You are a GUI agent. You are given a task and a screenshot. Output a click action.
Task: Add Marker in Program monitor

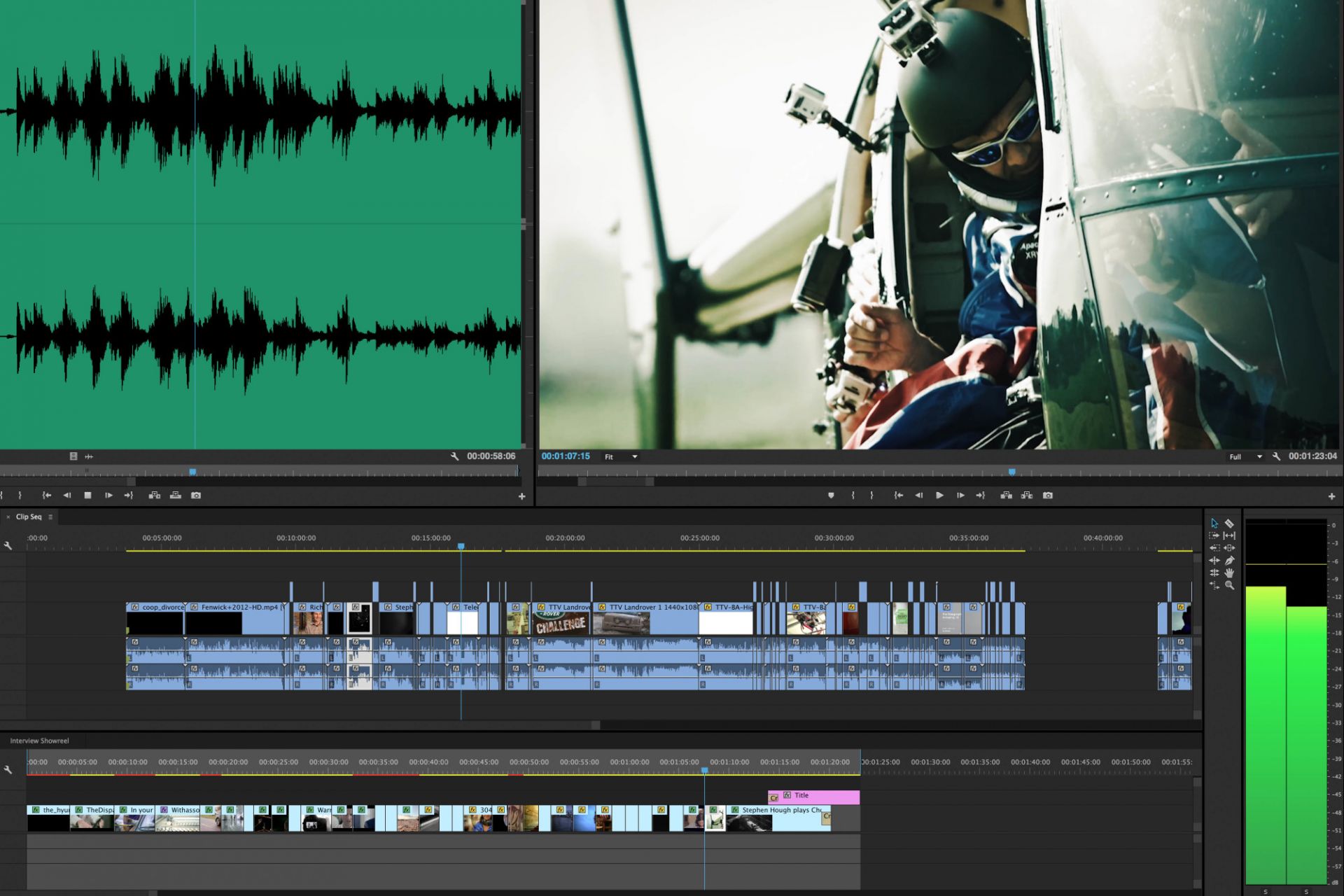click(831, 496)
